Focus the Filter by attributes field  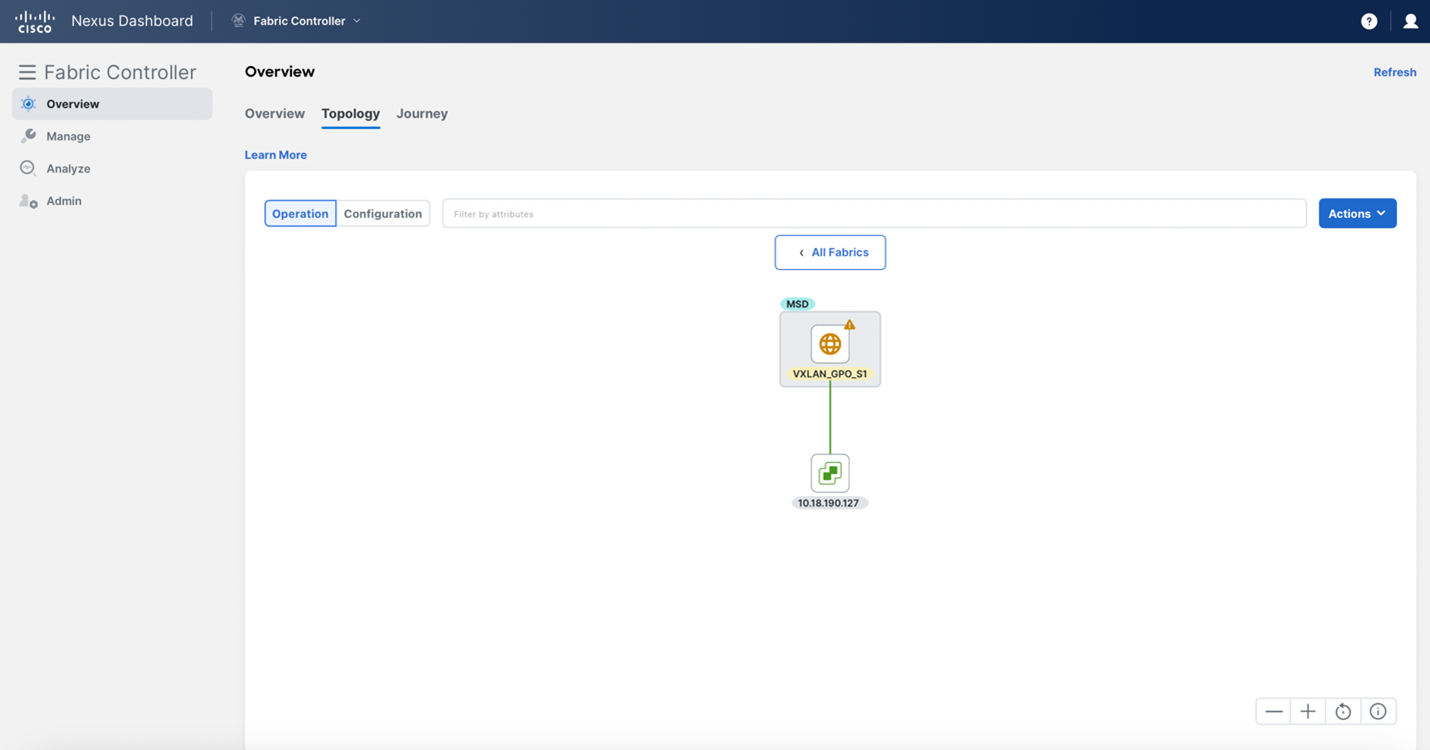pos(874,213)
